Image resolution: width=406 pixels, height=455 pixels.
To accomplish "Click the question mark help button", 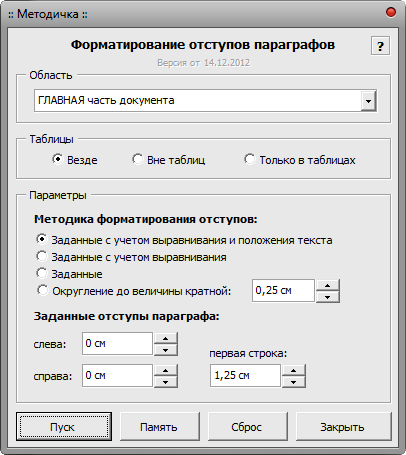I will click(x=380, y=46).
